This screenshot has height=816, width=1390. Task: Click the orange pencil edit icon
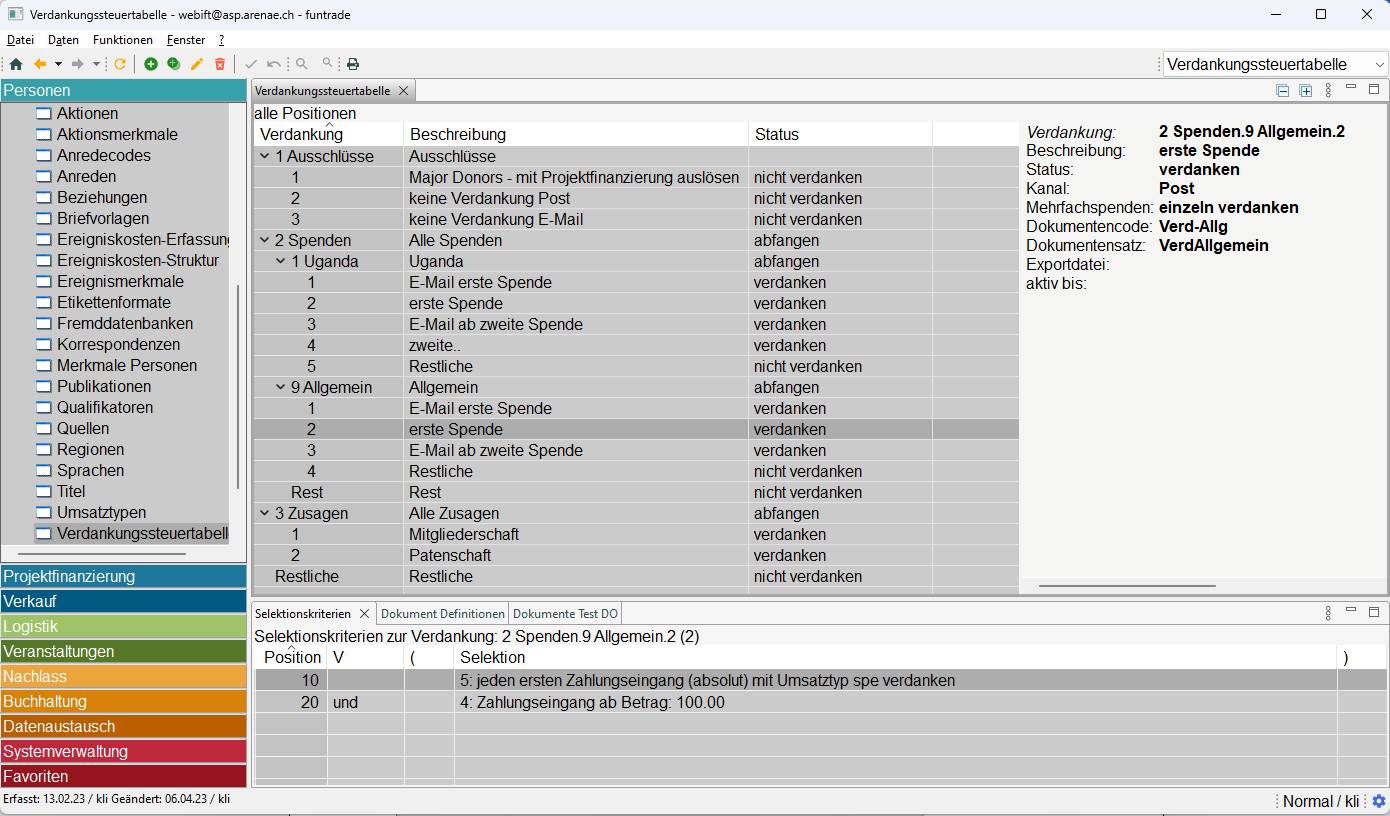(197, 64)
